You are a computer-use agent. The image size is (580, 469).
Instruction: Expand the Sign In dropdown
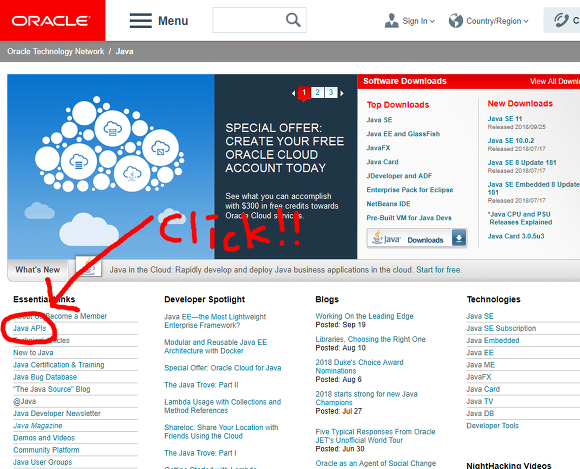[418, 21]
